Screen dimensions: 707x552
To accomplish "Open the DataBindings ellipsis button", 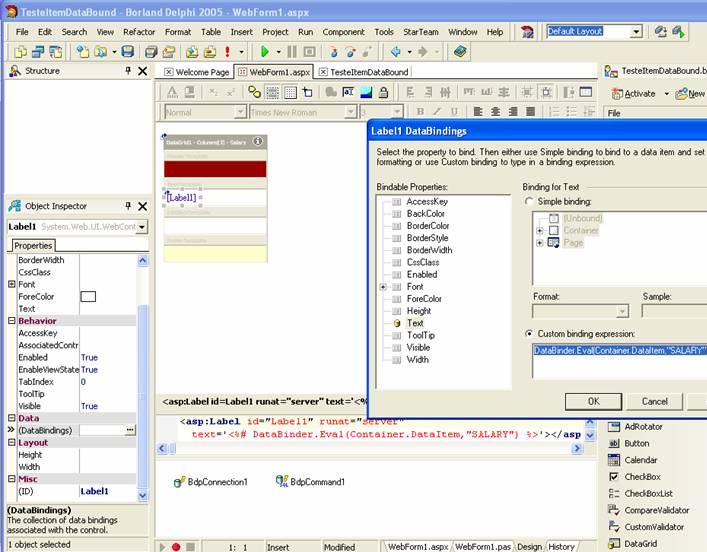I will [130, 430].
